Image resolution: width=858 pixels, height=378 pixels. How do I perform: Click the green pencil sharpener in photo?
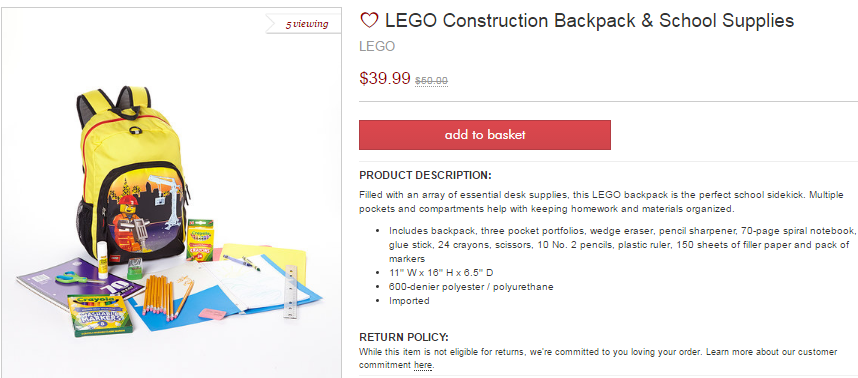click(x=135, y=269)
